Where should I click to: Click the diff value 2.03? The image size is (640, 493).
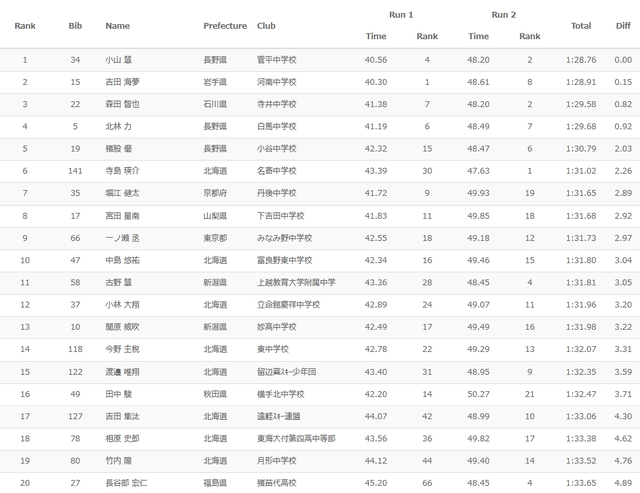pos(623,149)
